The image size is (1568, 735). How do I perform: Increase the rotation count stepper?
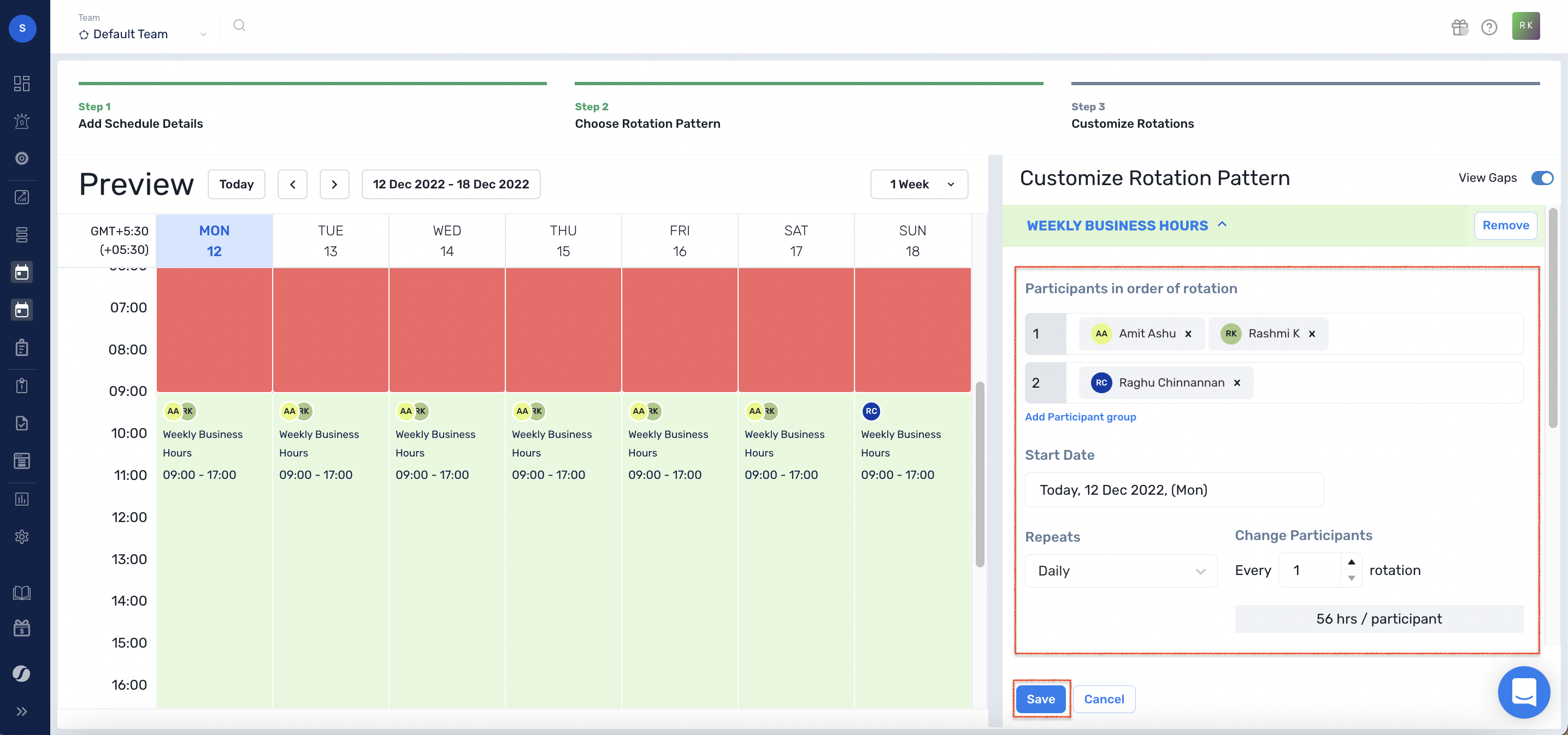coord(1351,561)
